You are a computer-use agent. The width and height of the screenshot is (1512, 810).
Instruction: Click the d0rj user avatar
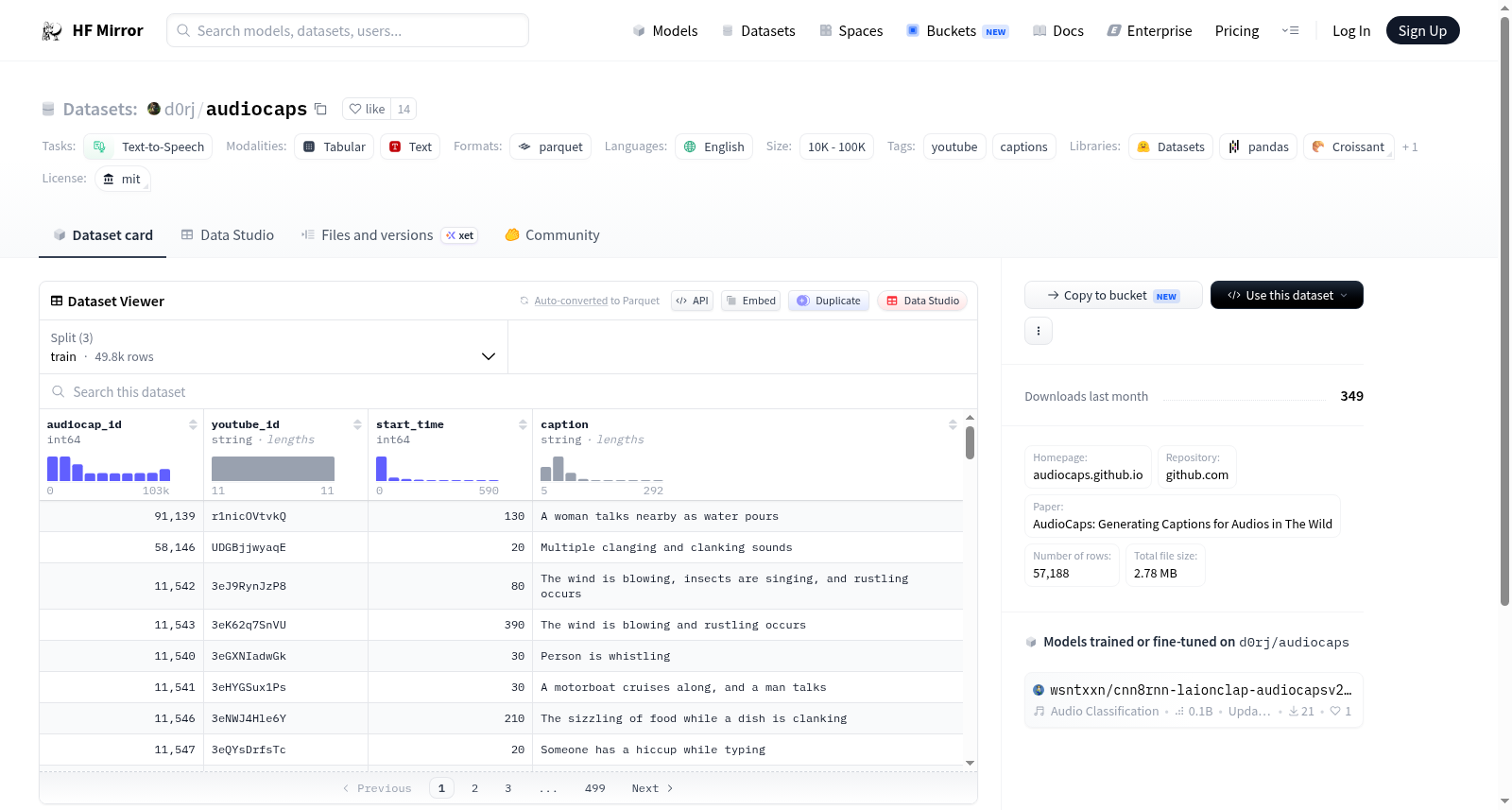click(x=154, y=109)
